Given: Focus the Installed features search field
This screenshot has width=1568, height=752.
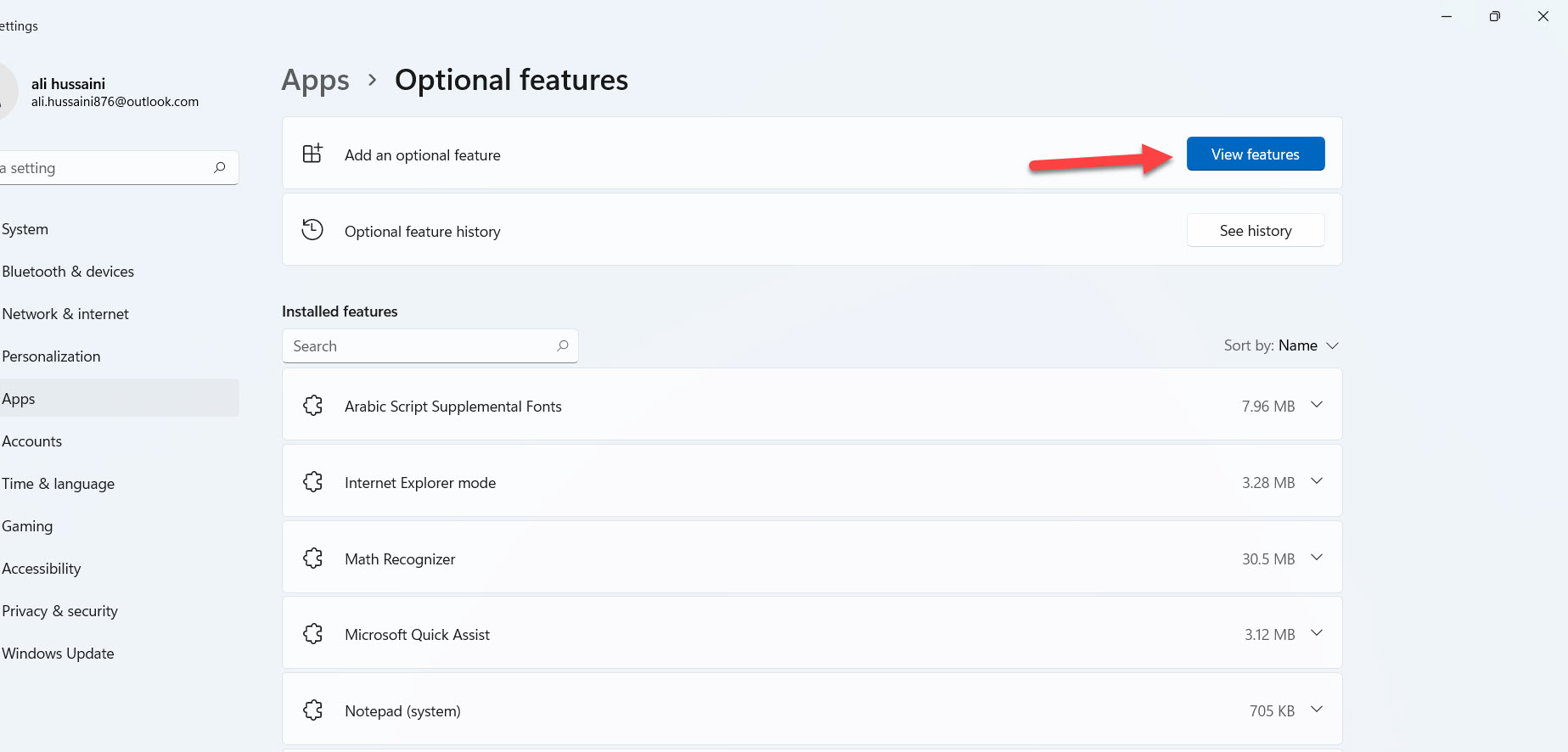Looking at the screenshot, I should pyautogui.click(x=420, y=346).
